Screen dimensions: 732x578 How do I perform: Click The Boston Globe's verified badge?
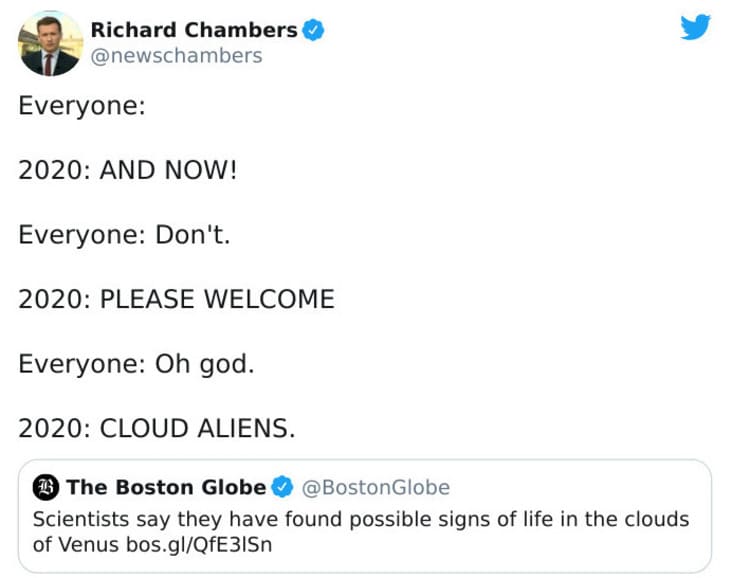[x=282, y=488]
